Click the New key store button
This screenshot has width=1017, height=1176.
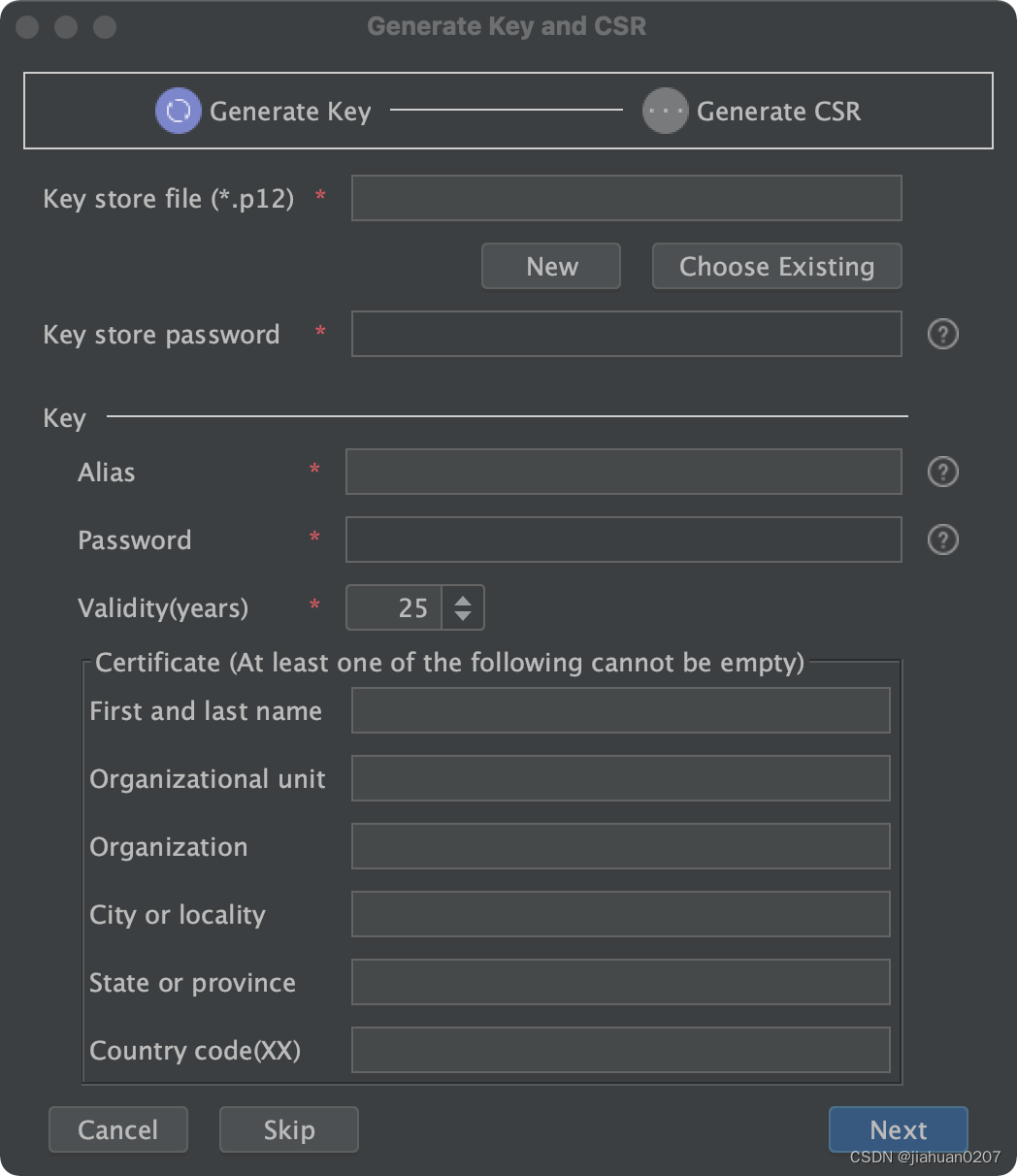tap(551, 266)
